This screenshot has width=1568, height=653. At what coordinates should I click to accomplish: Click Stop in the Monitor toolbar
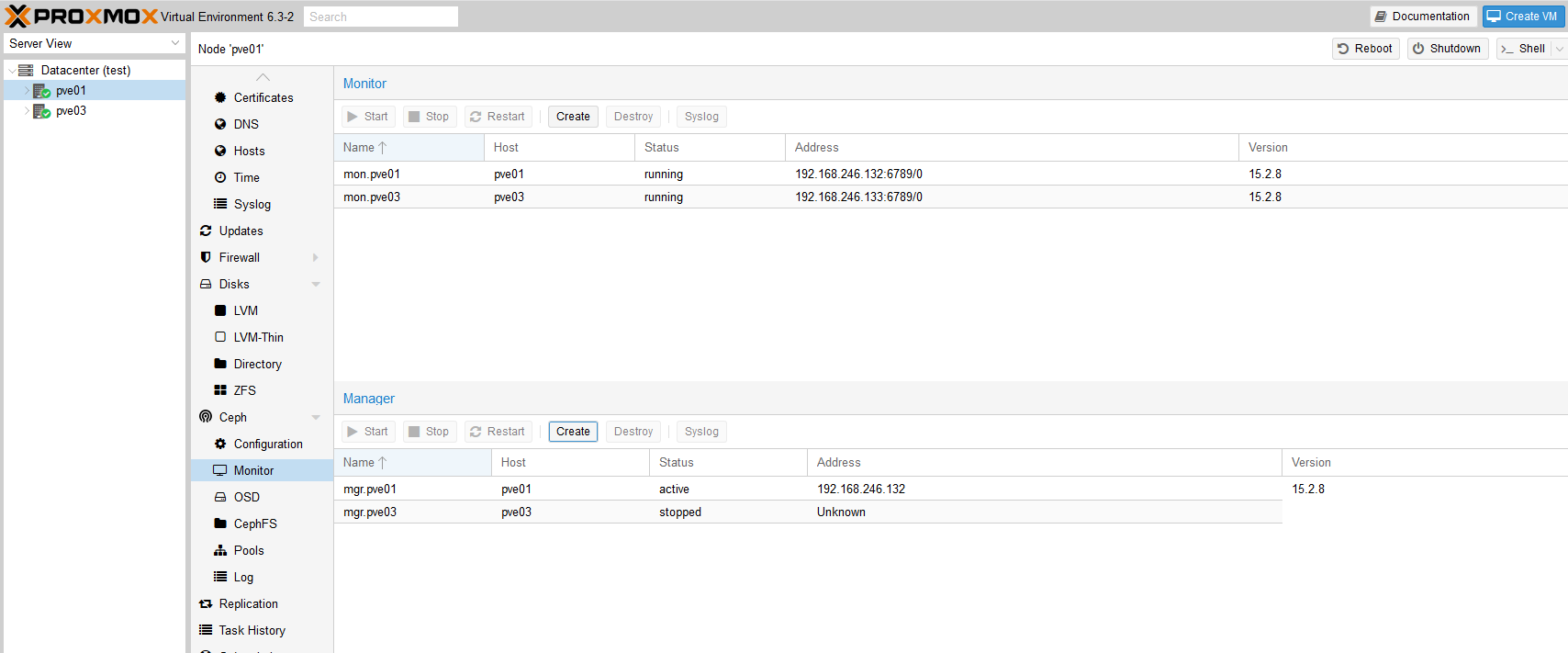[429, 117]
